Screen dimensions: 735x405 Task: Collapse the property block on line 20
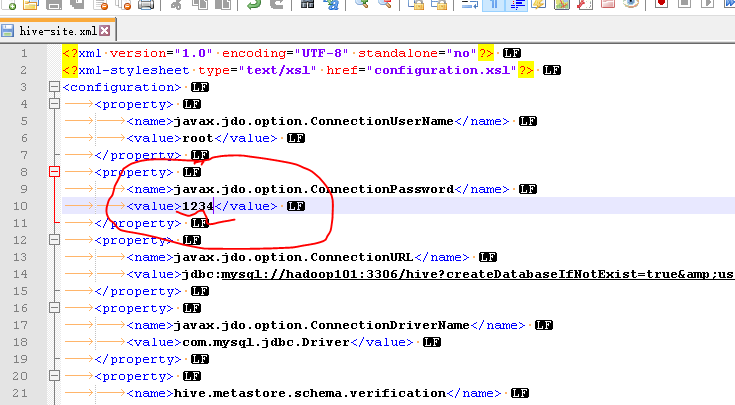click(x=54, y=375)
